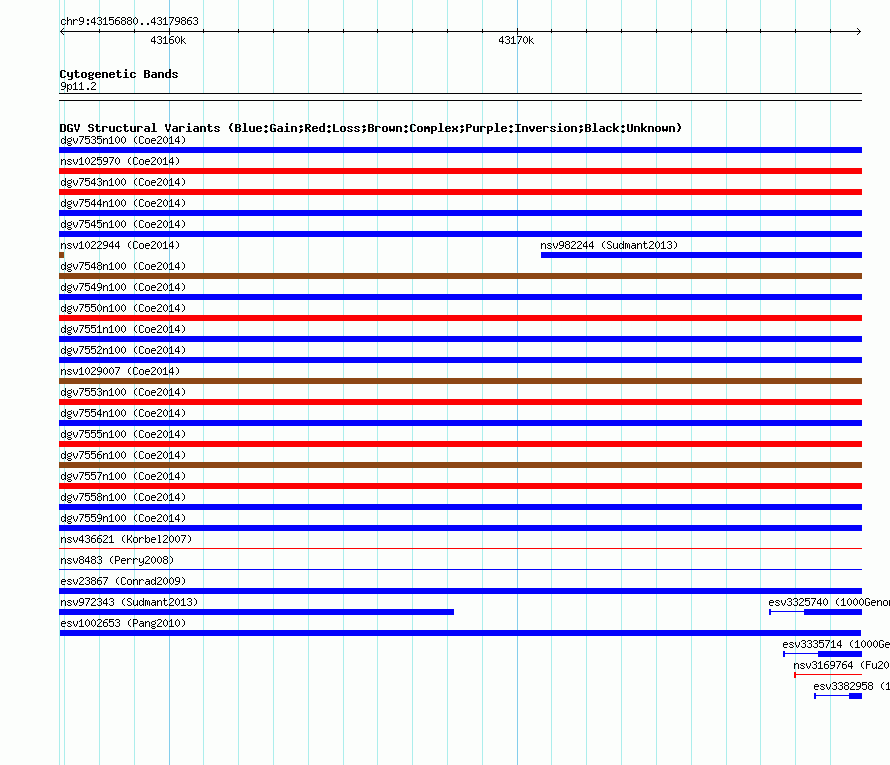890x765 pixels.
Task: Click the thin red line of nsv436621
Action: (460, 549)
